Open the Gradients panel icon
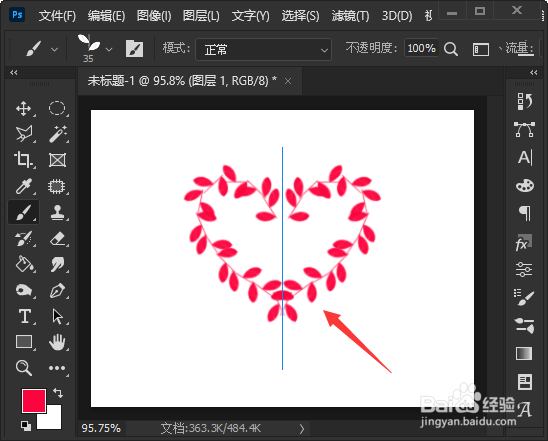Image resolution: width=548 pixels, height=441 pixels. pos(524,353)
